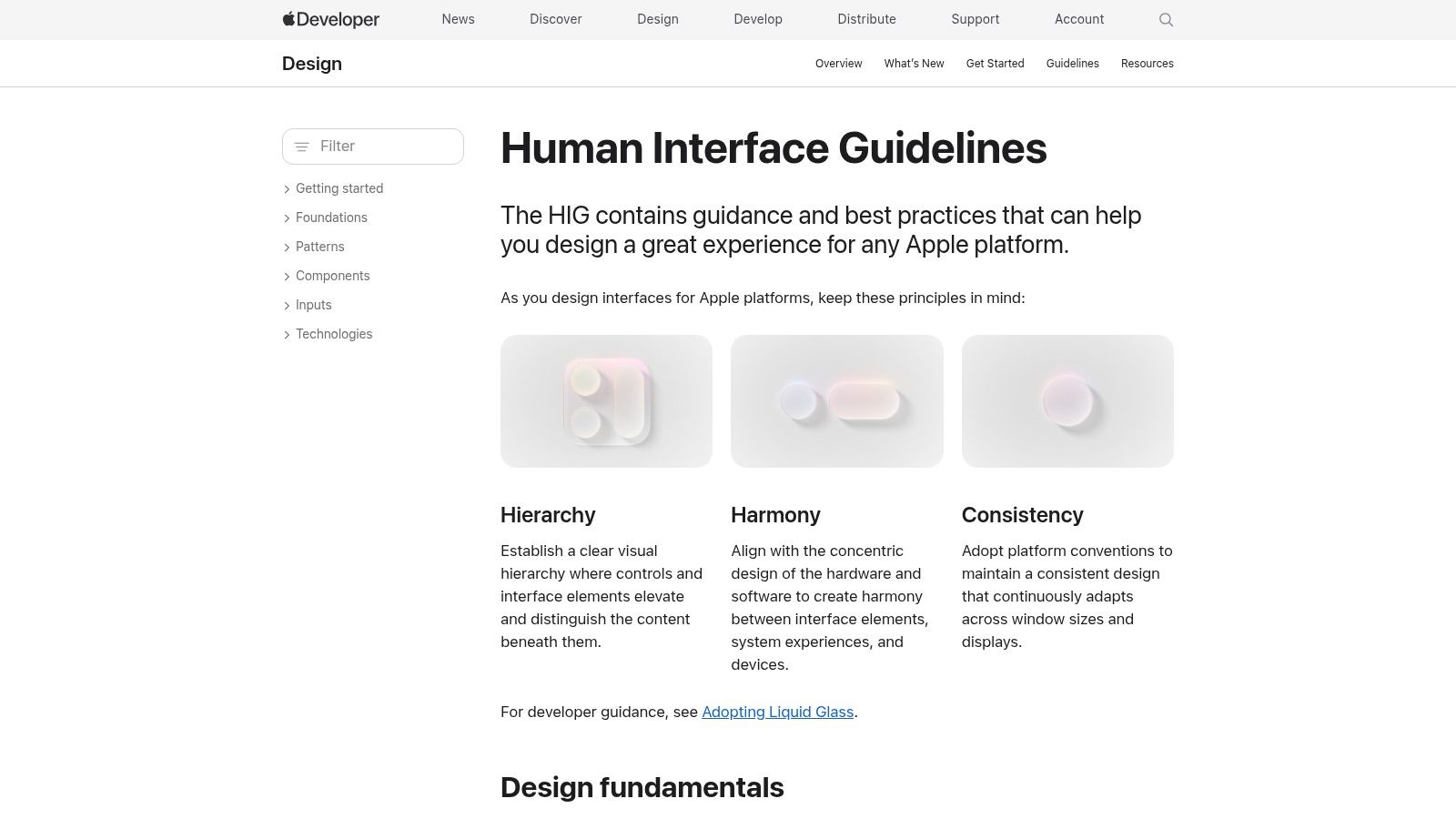Switch to the What's New tab
Screen dimensions: 1456x819
click(914, 63)
